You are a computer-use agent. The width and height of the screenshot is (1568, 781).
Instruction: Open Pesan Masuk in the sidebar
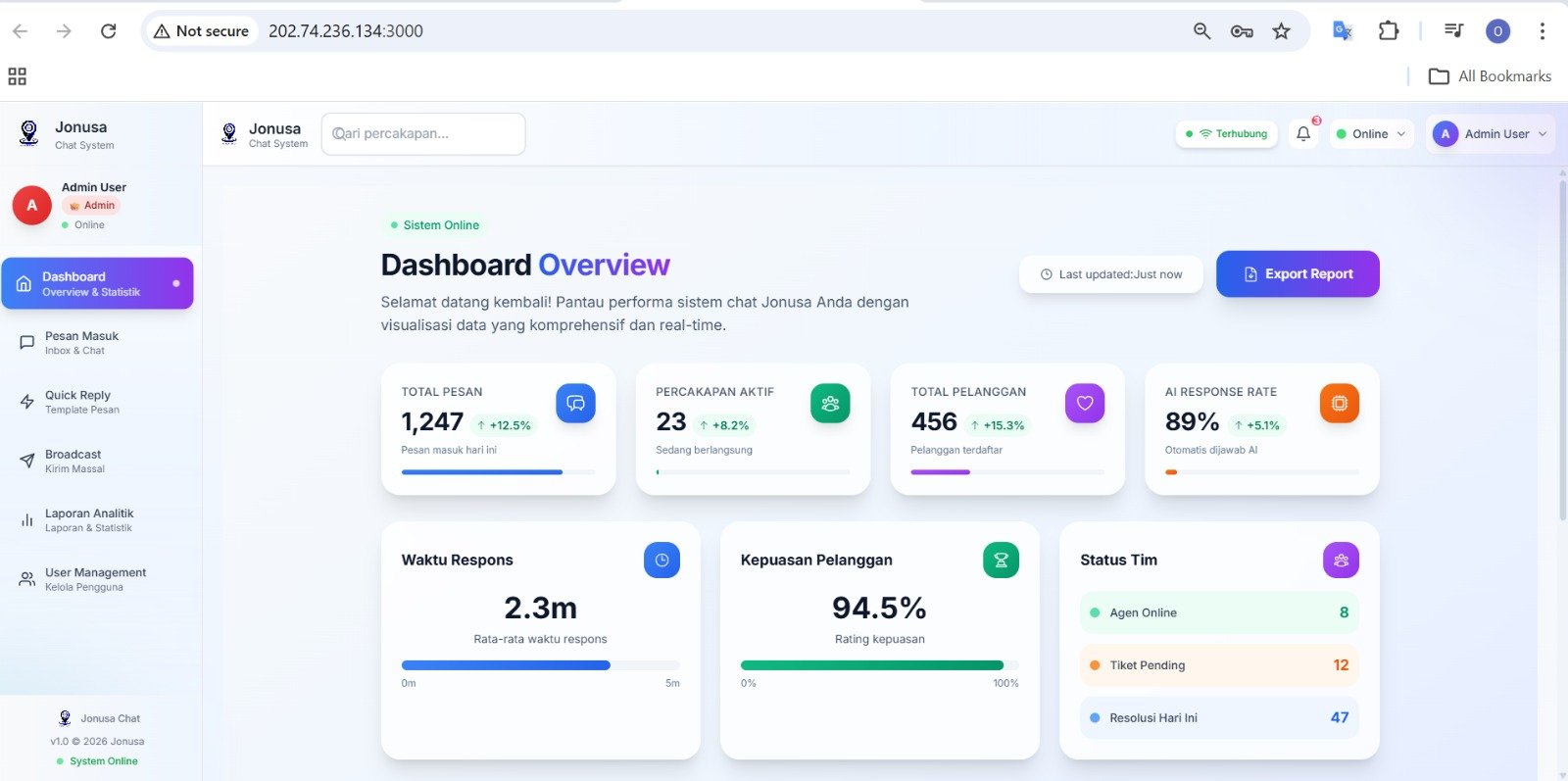82,343
